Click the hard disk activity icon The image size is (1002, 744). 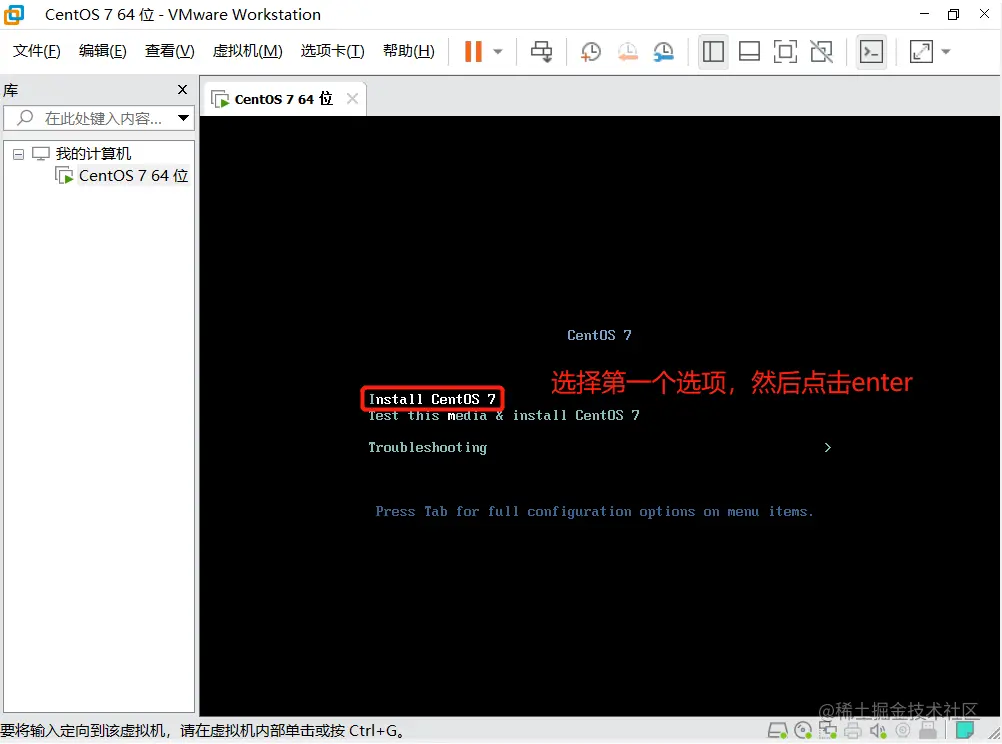coord(776,731)
